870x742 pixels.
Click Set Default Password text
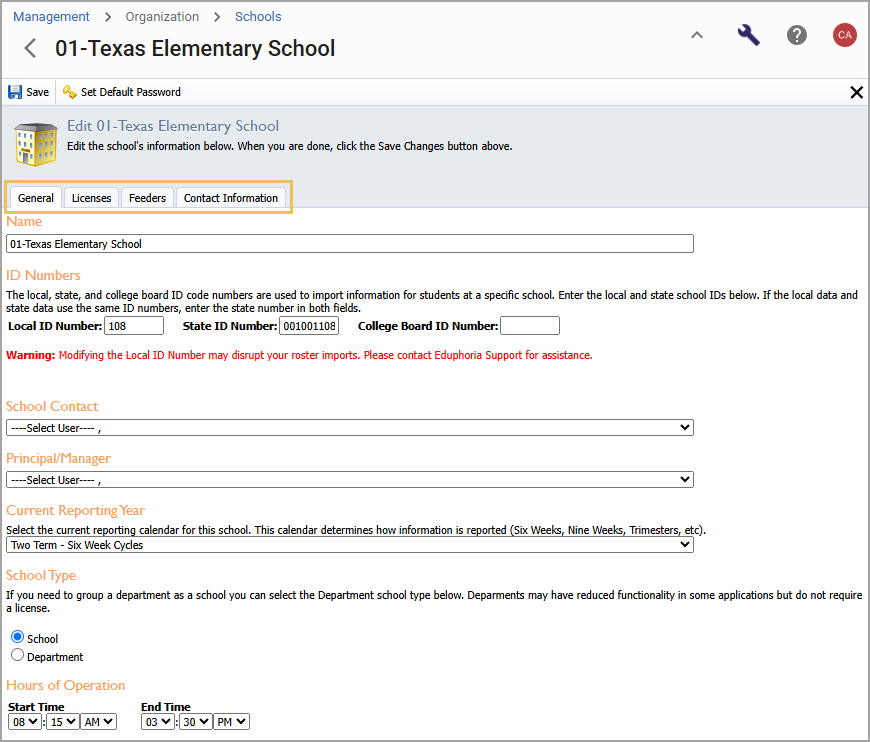(131, 92)
